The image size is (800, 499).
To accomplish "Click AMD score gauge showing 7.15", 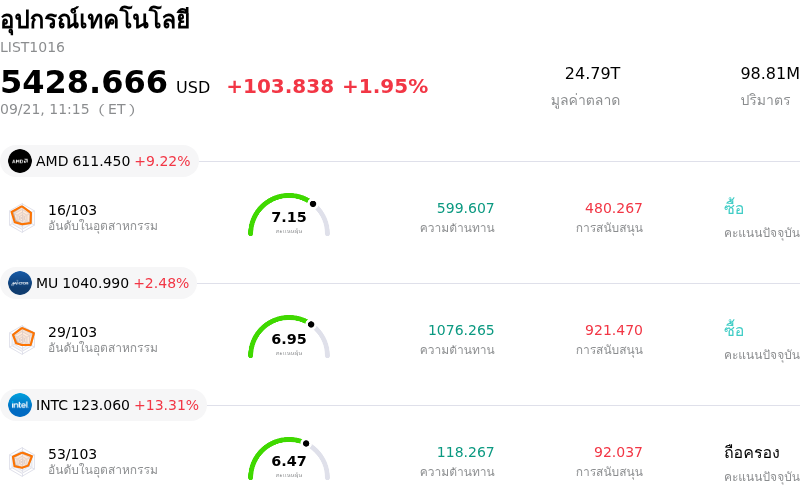I will (289, 215).
